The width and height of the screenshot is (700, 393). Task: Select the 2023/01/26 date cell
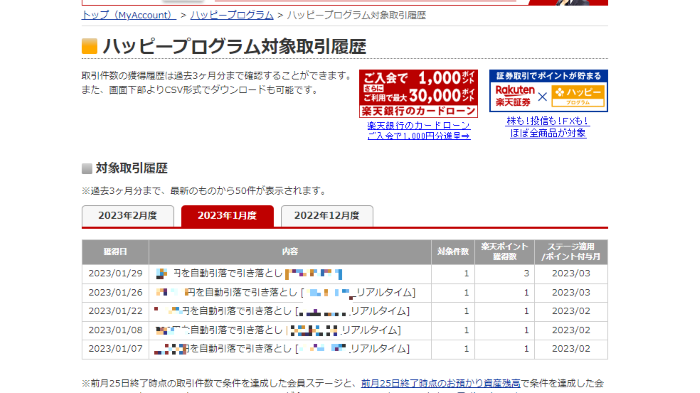pyautogui.click(x=115, y=293)
